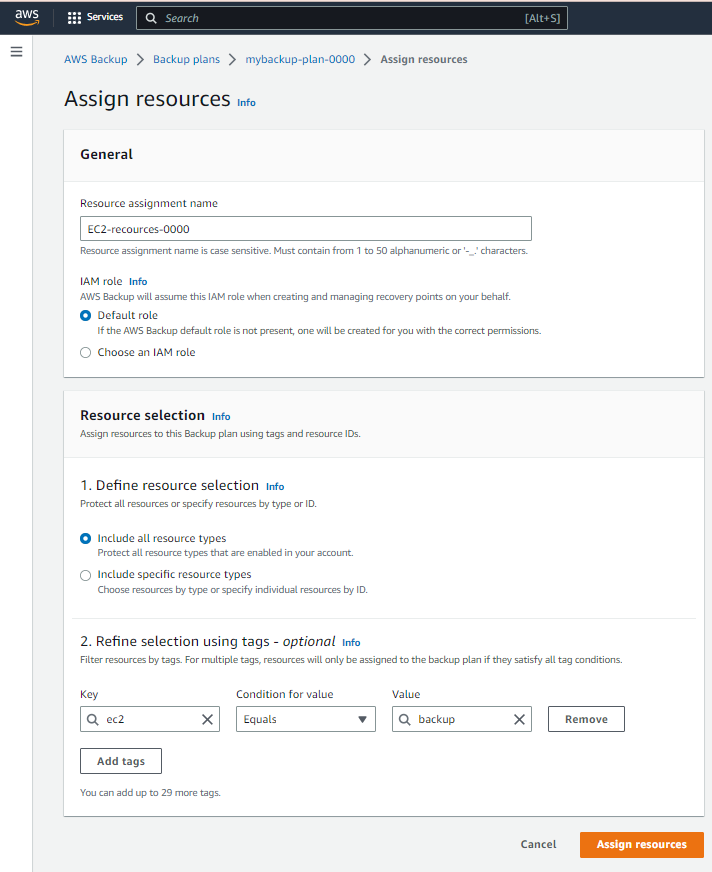This screenshot has width=712, height=872.
Task: Click the Resource assignment name field
Action: click(x=306, y=229)
